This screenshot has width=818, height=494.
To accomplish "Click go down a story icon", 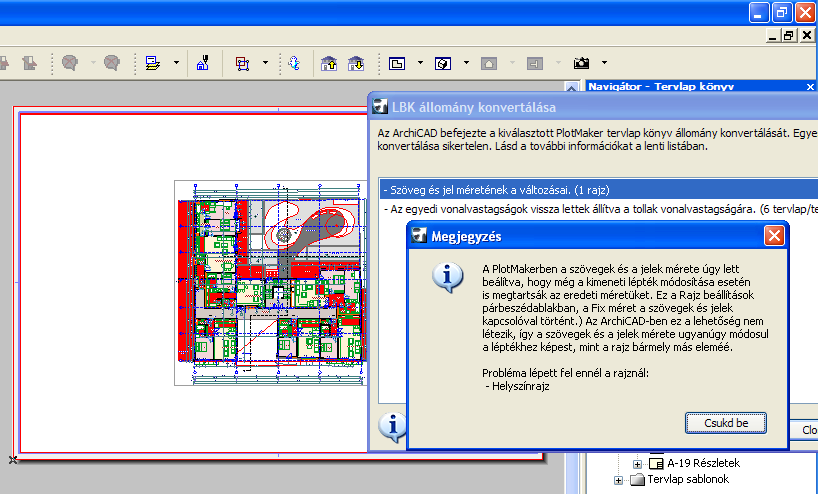I will tap(356, 64).
